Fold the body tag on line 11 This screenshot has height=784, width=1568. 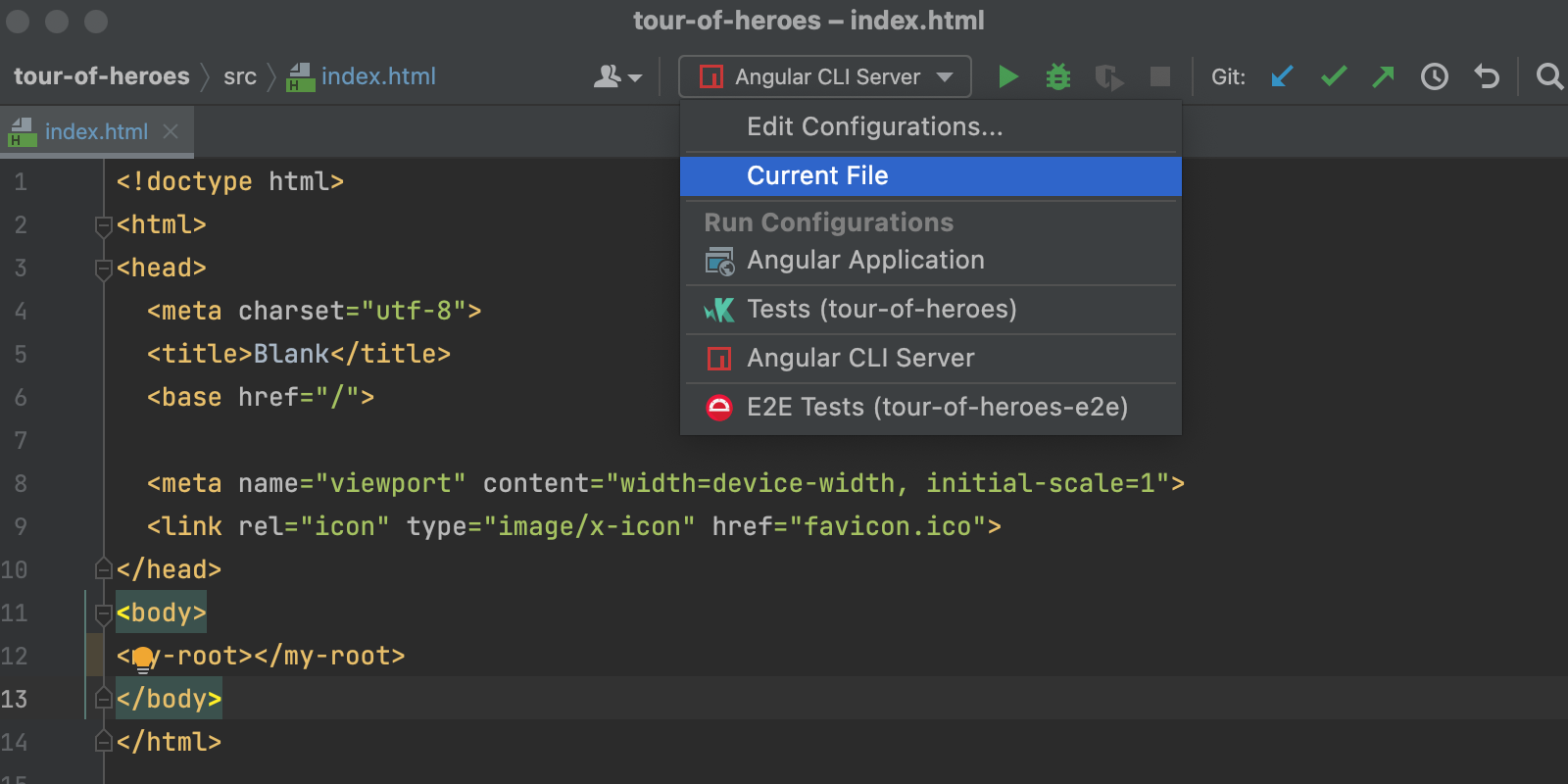point(103,613)
